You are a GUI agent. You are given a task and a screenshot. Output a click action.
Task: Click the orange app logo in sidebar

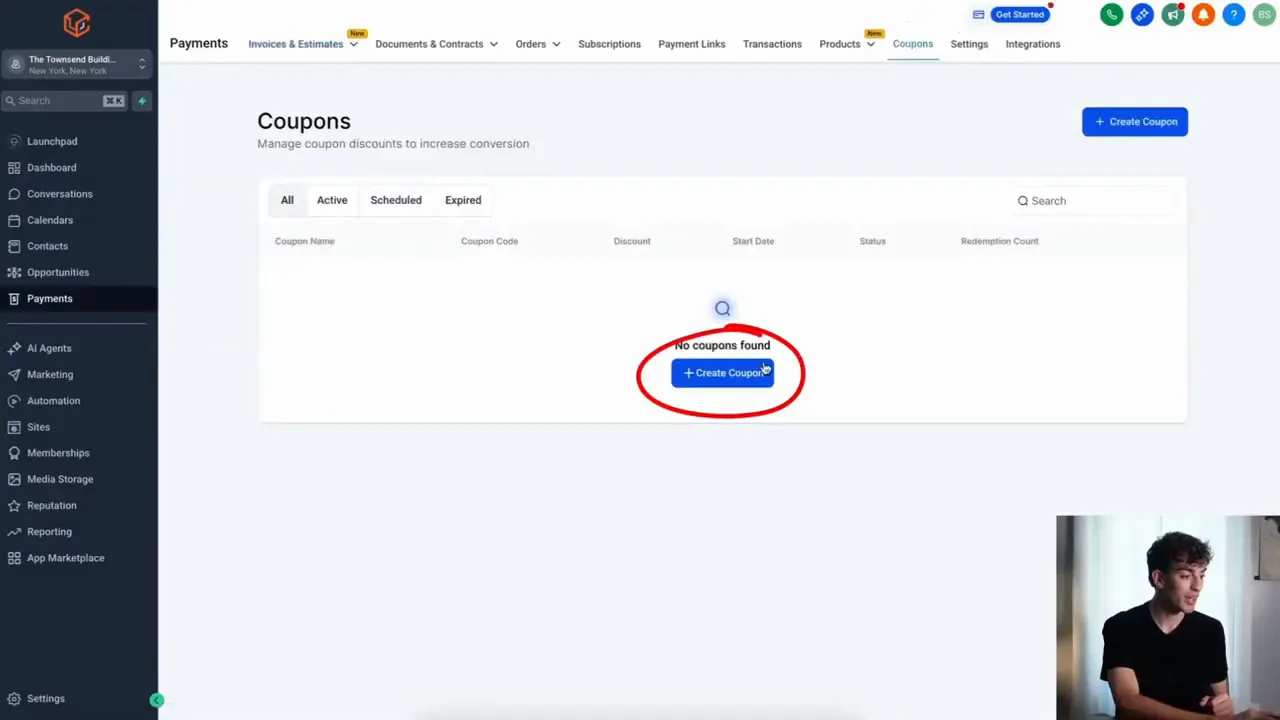click(x=77, y=22)
